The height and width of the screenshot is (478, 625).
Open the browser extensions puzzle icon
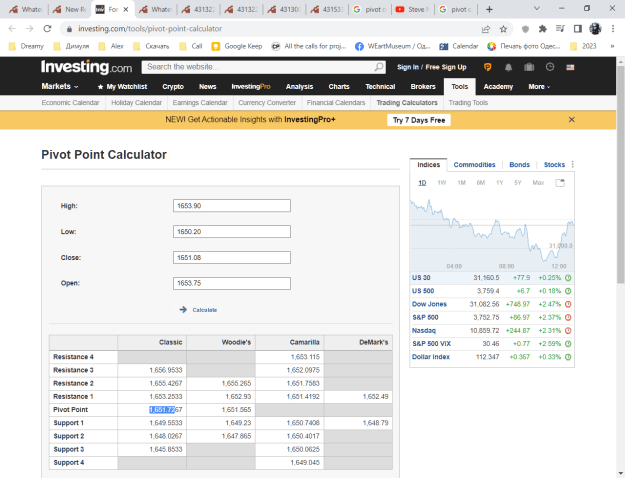pos(542,29)
